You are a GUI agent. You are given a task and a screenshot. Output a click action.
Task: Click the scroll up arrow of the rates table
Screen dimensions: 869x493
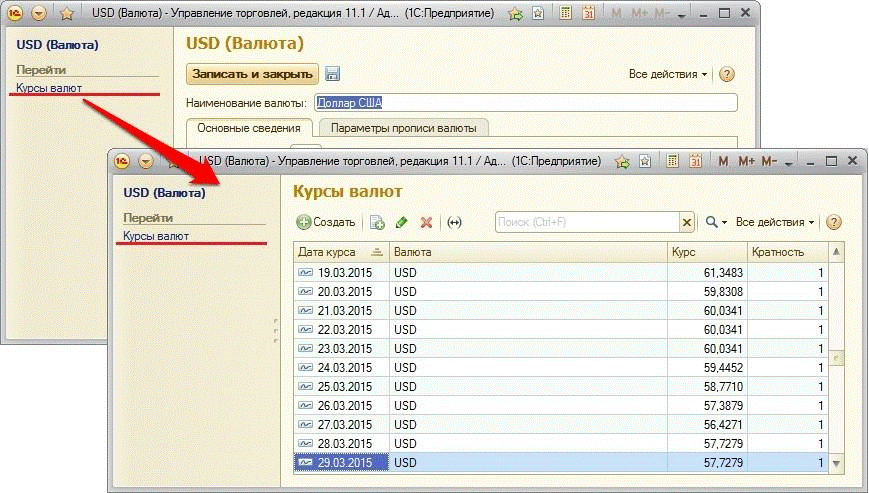[x=836, y=252]
